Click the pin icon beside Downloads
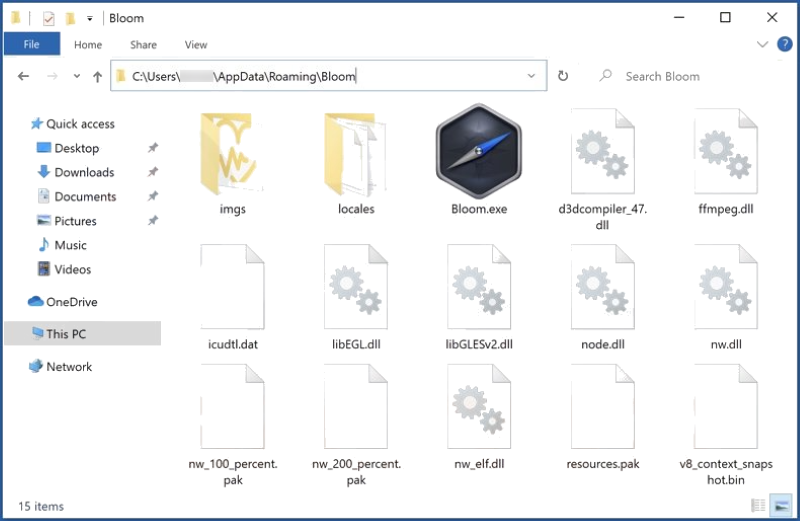 point(153,172)
